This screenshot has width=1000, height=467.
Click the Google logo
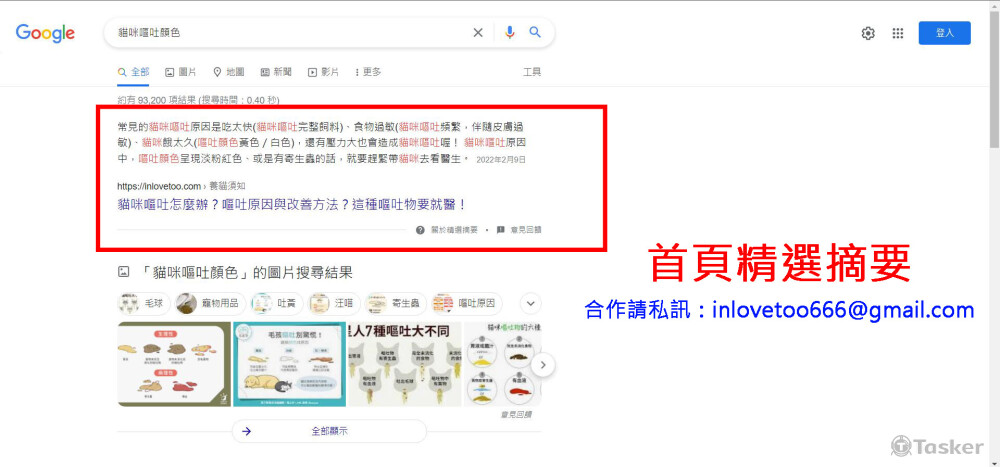pyautogui.click(x=45, y=33)
